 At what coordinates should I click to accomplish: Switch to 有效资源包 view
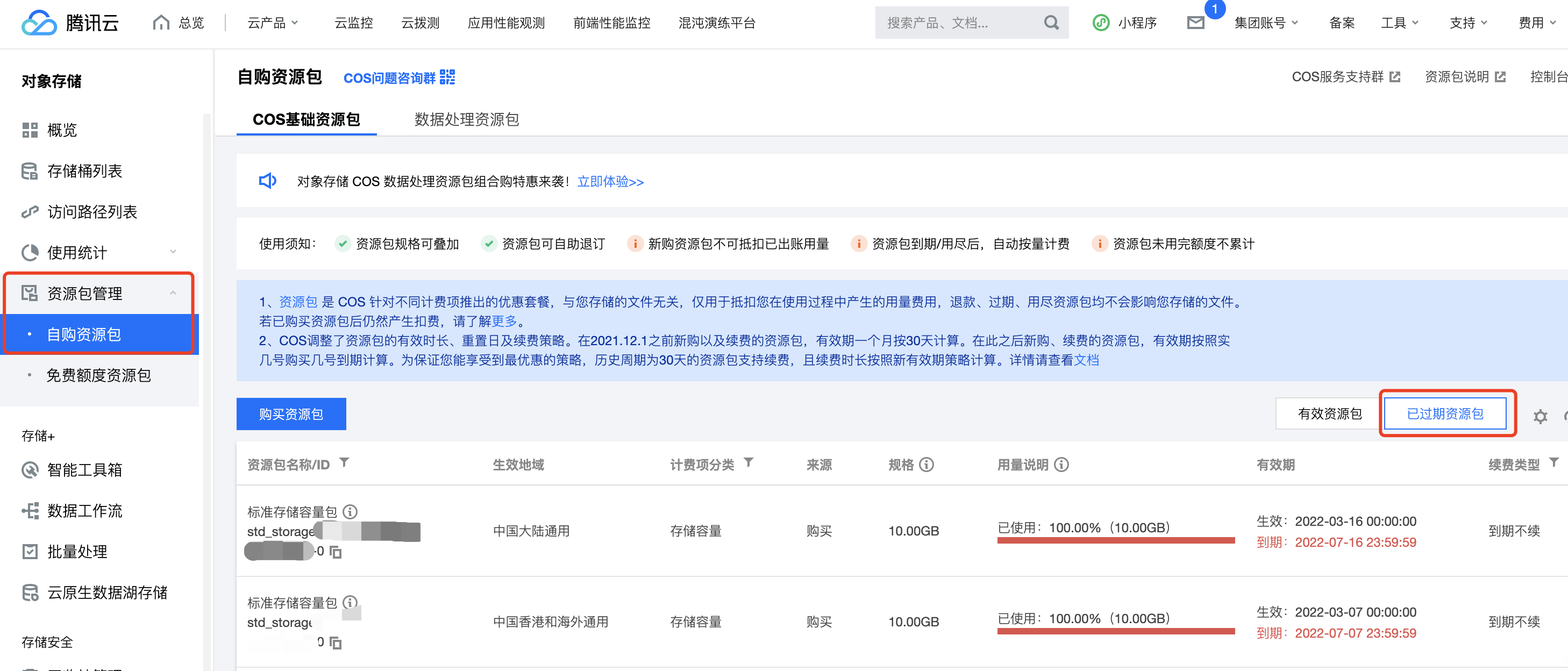pos(1329,413)
